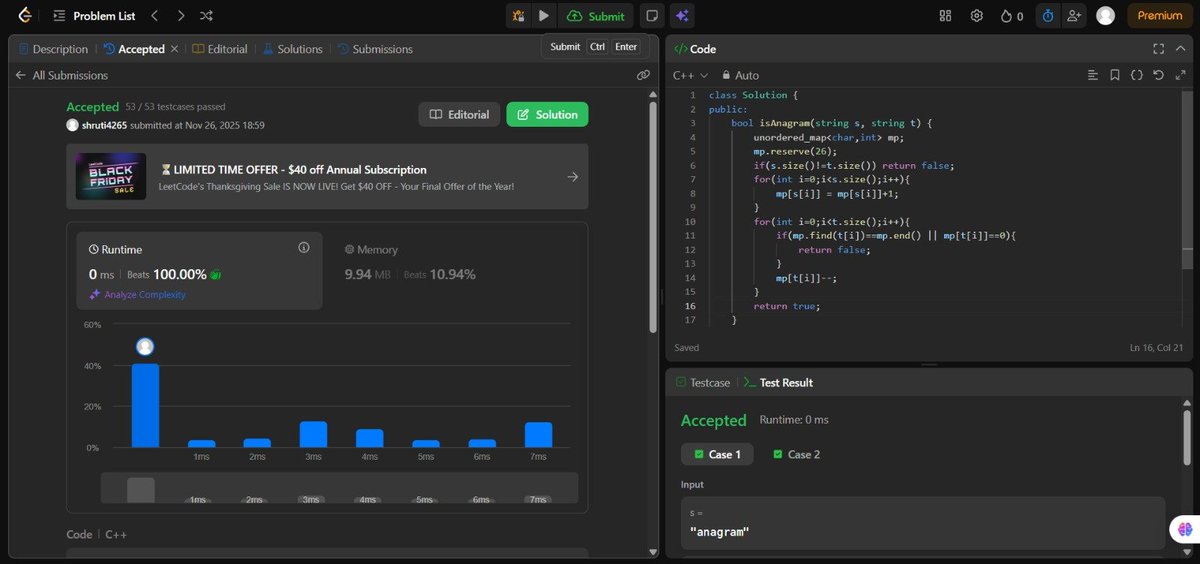This screenshot has width=1200, height=564.
Task: Open the notes icon beside Submit
Action: pos(652,16)
